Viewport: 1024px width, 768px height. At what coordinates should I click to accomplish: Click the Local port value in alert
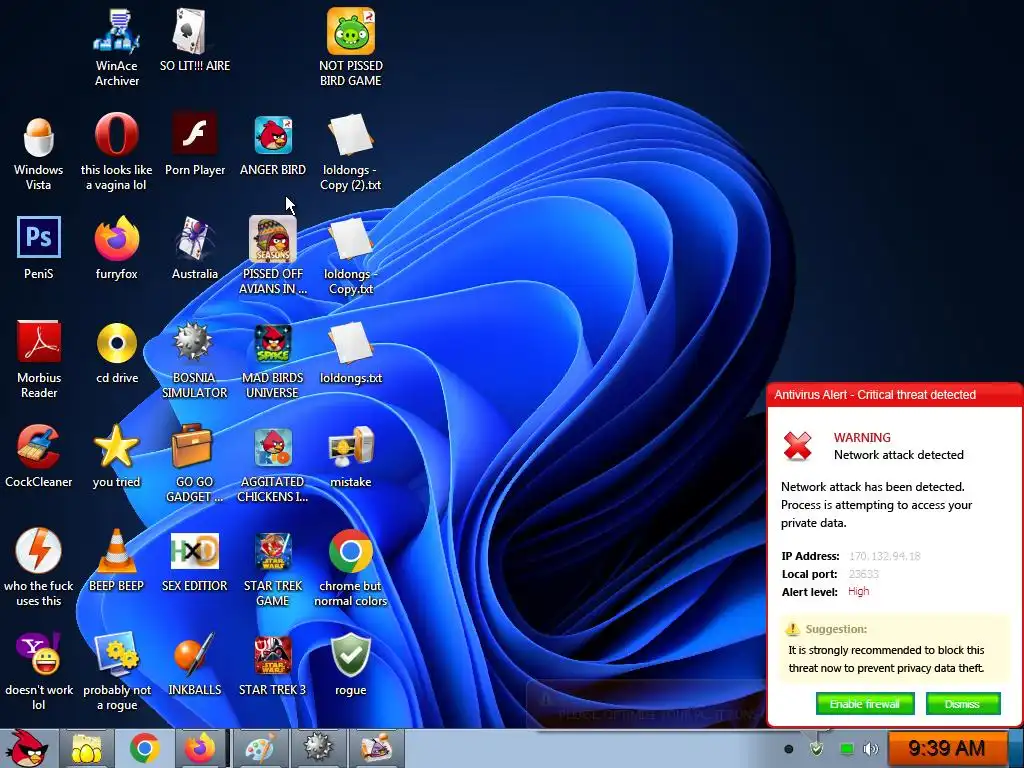(863, 573)
